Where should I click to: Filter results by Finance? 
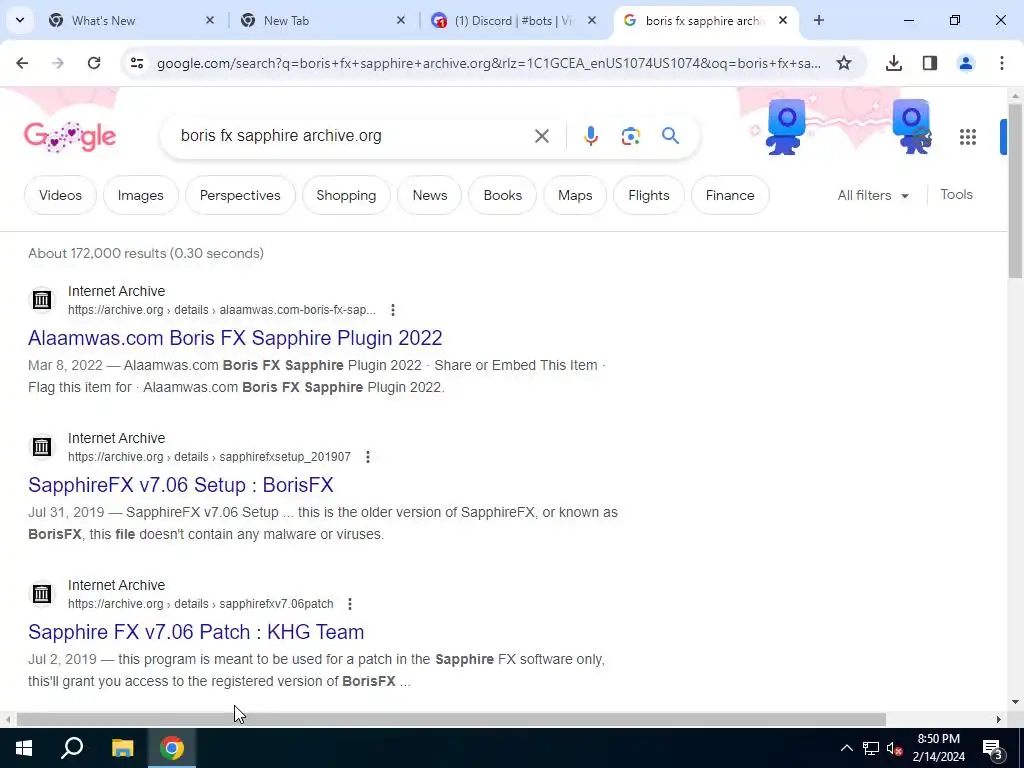coord(730,195)
